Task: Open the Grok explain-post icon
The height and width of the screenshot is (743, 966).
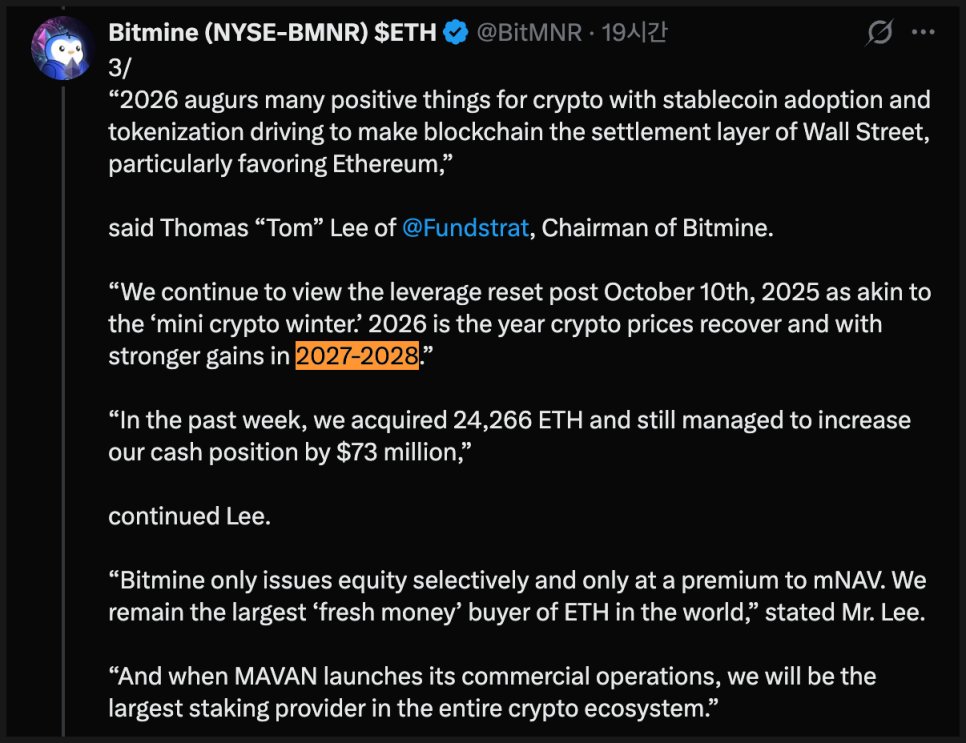Action: [879, 33]
